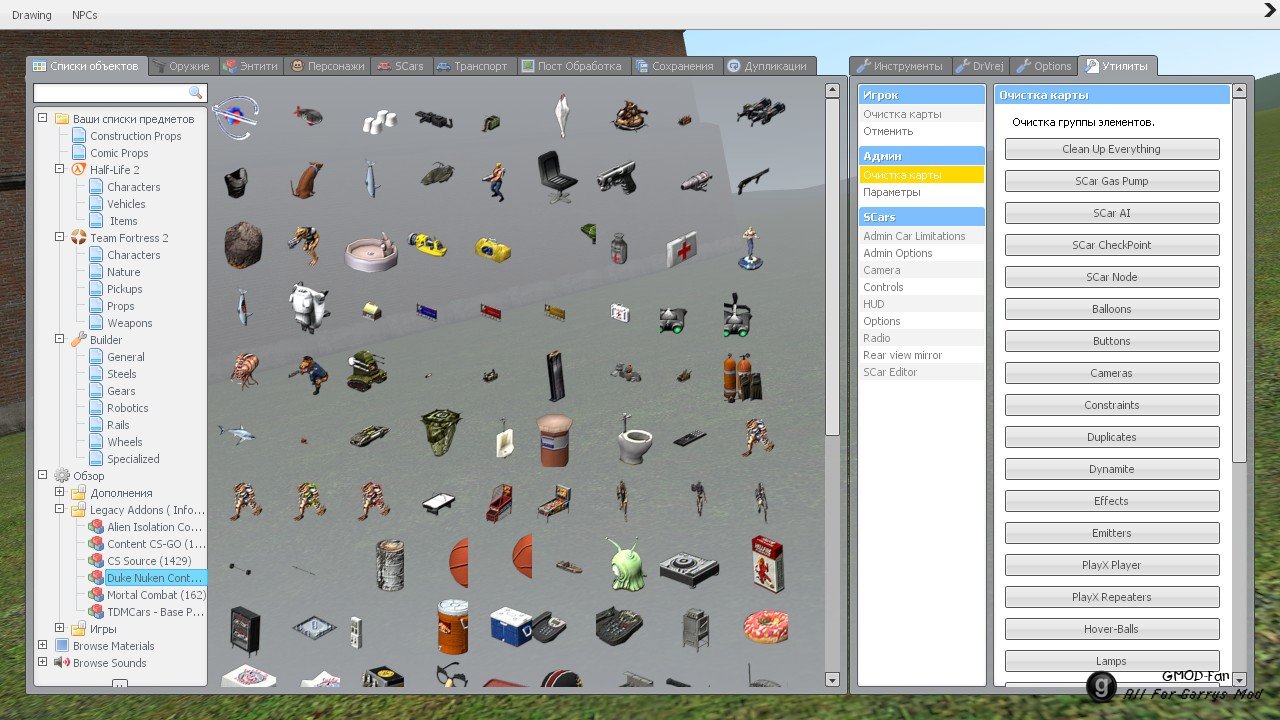
Task: Pick the black vending machine prop
Action: click(245, 630)
